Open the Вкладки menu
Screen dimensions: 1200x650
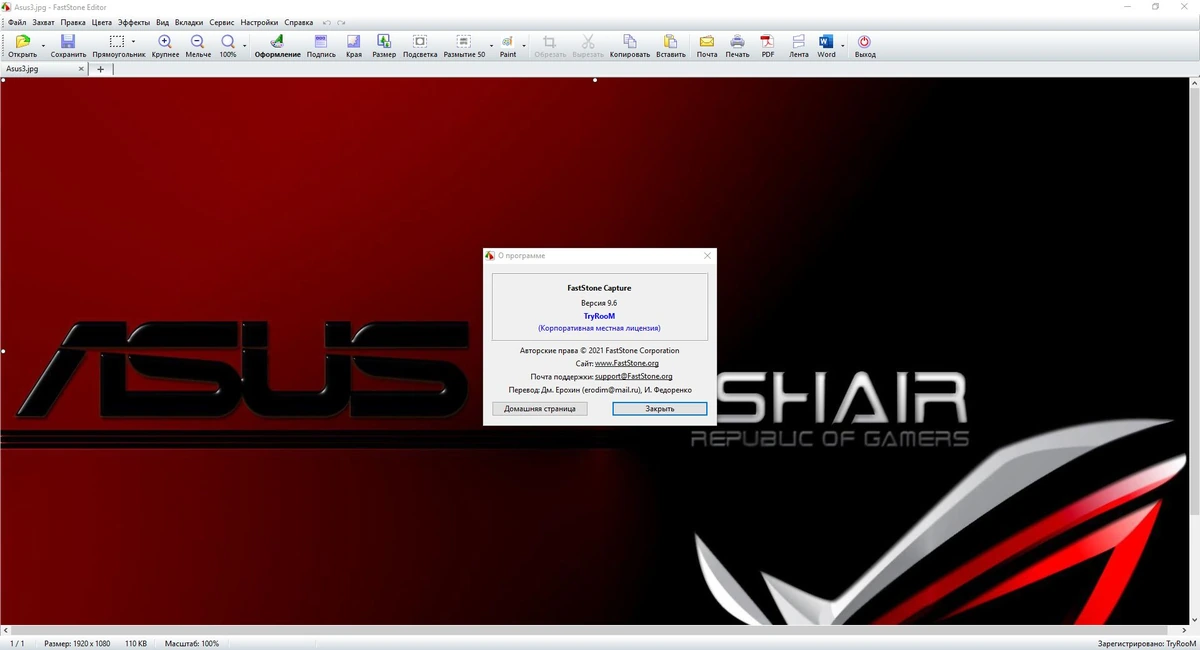[x=189, y=22]
